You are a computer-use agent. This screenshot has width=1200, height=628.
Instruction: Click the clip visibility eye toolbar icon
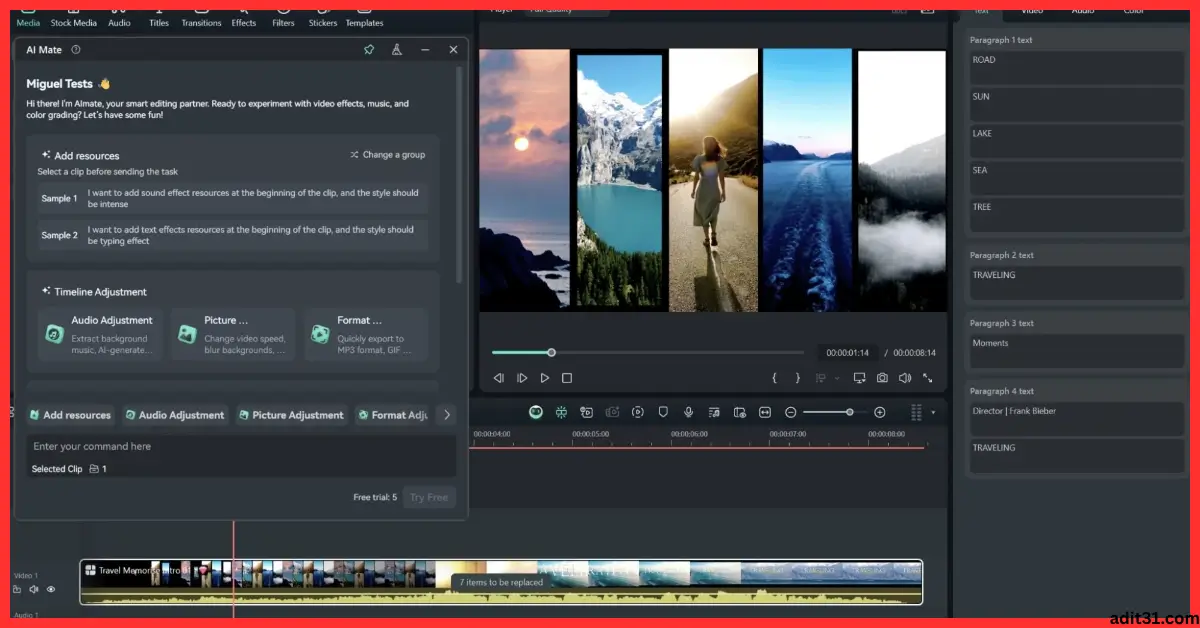[x=739, y=412]
